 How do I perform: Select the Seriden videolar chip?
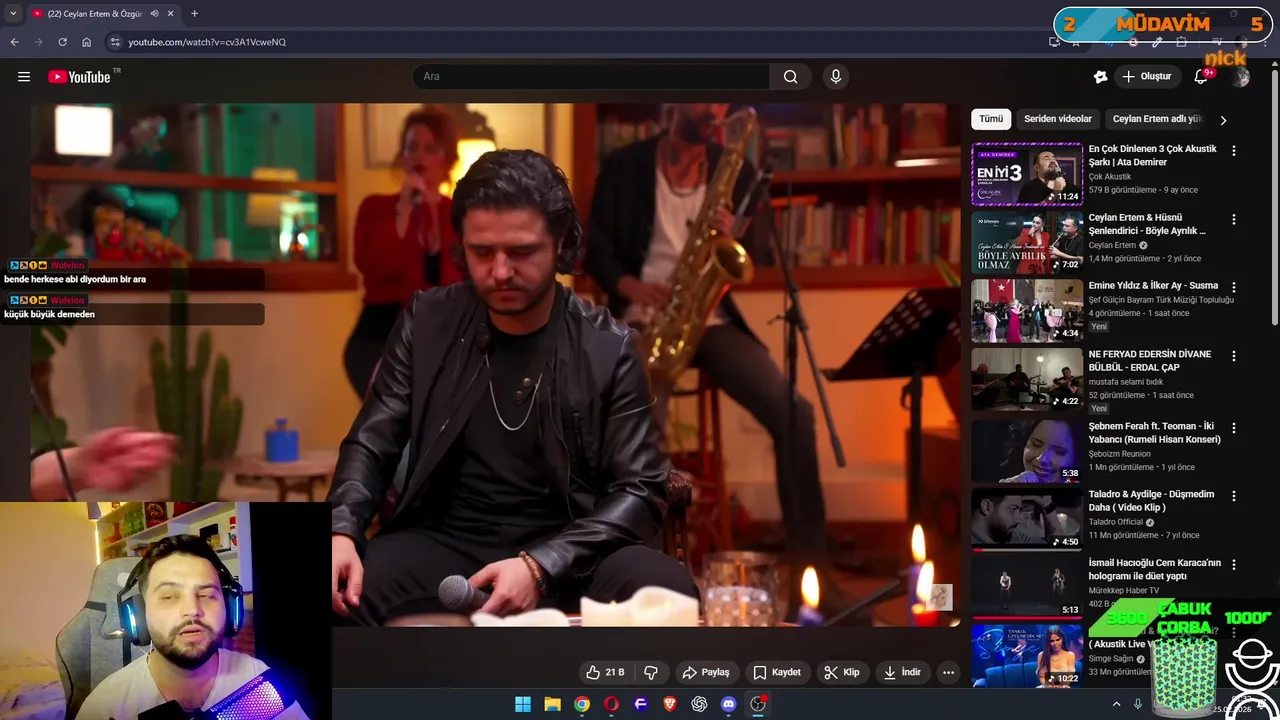pyautogui.click(x=1058, y=119)
